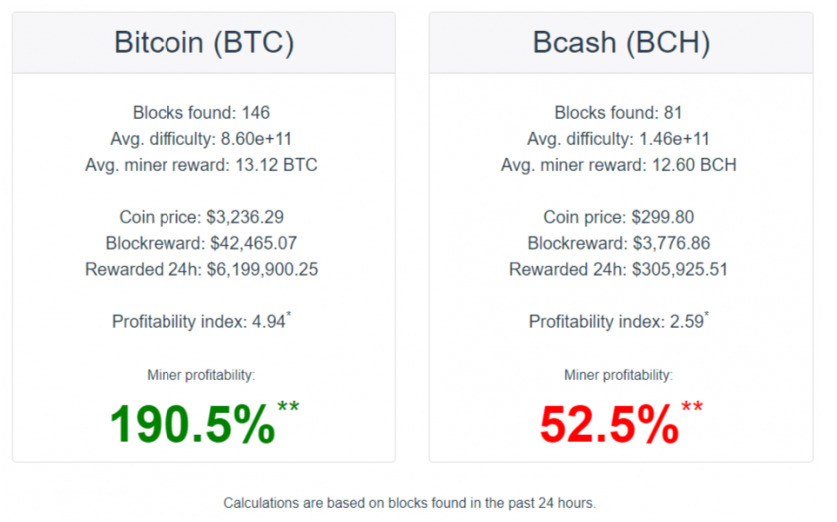Image resolution: width=837 pixels, height=522 pixels.
Task: Click the Miner profitability label under Bcash
Action: pos(619,375)
